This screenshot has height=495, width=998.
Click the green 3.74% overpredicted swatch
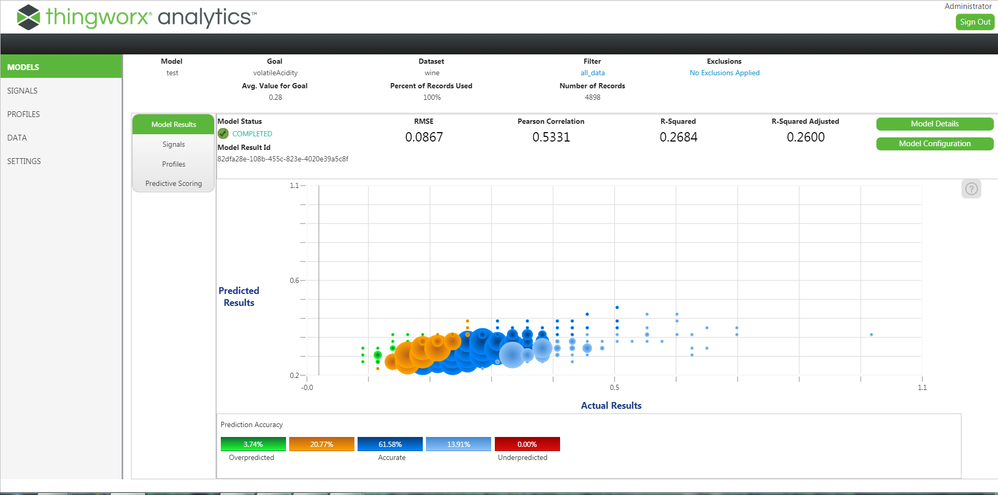[253, 444]
